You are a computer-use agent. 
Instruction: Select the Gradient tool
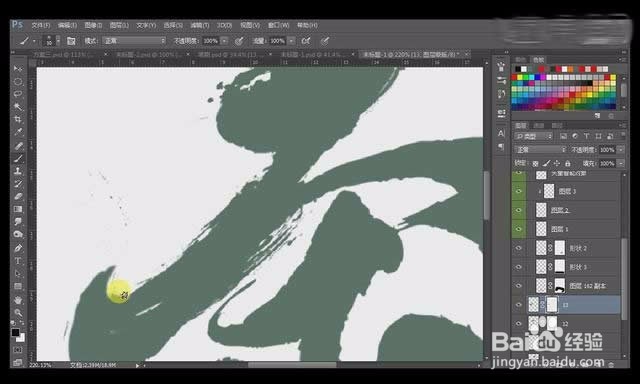(18, 209)
